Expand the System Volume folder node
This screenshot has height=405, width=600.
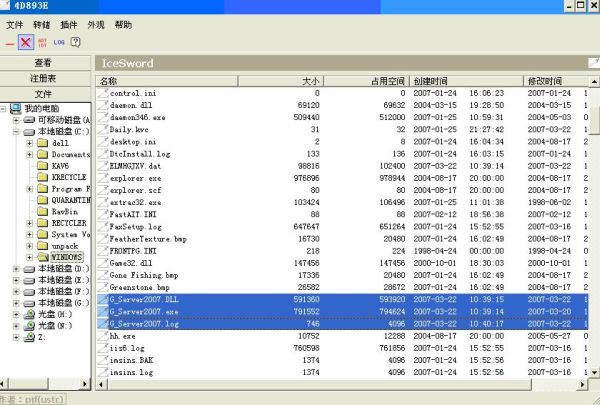(29, 234)
